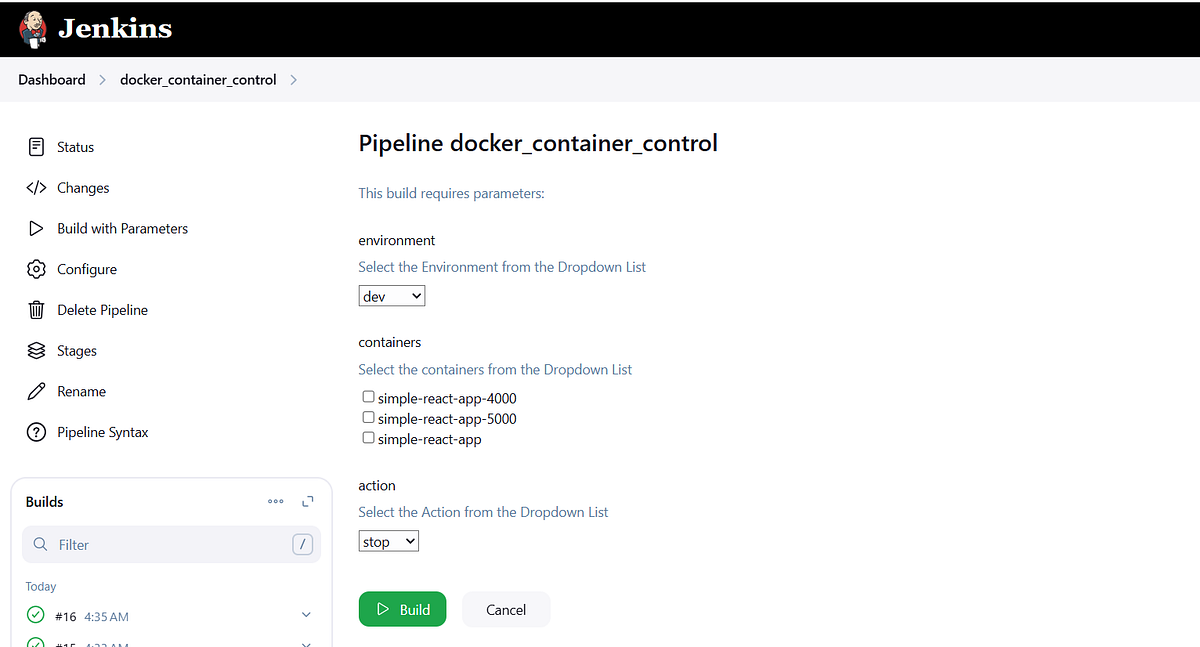Click the green Build button

tap(402, 609)
